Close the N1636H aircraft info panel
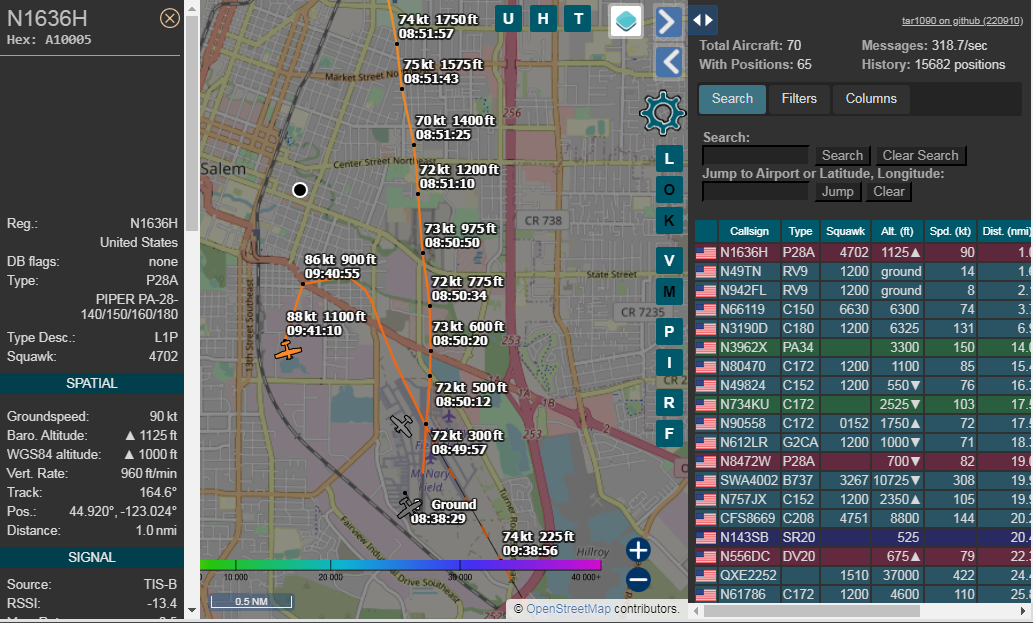Viewport: 1033px width, 623px height. tap(169, 18)
